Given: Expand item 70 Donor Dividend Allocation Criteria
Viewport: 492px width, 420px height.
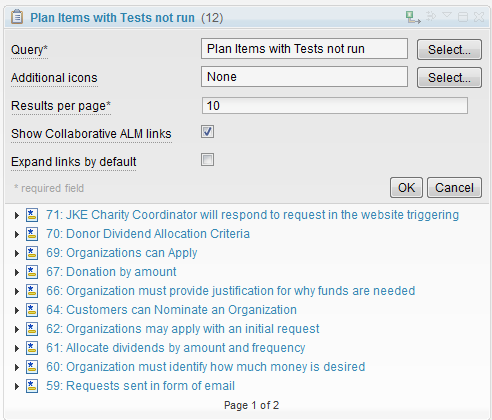Looking at the screenshot, I should click(x=17, y=234).
